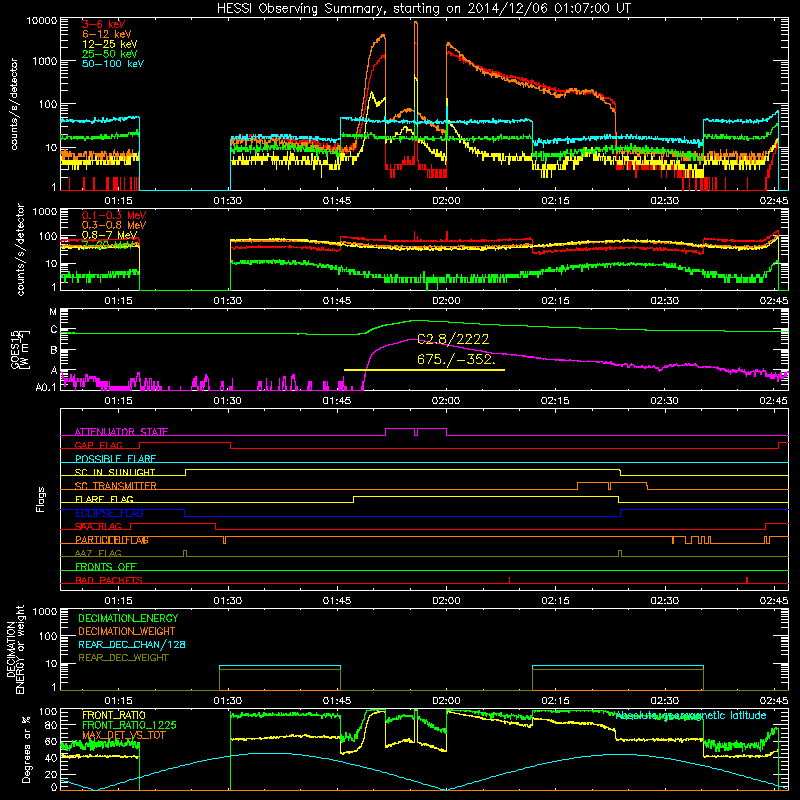800x800 pixels.
Task: Click the DECIMATION_ENERGY legend label
Action: 128,618
